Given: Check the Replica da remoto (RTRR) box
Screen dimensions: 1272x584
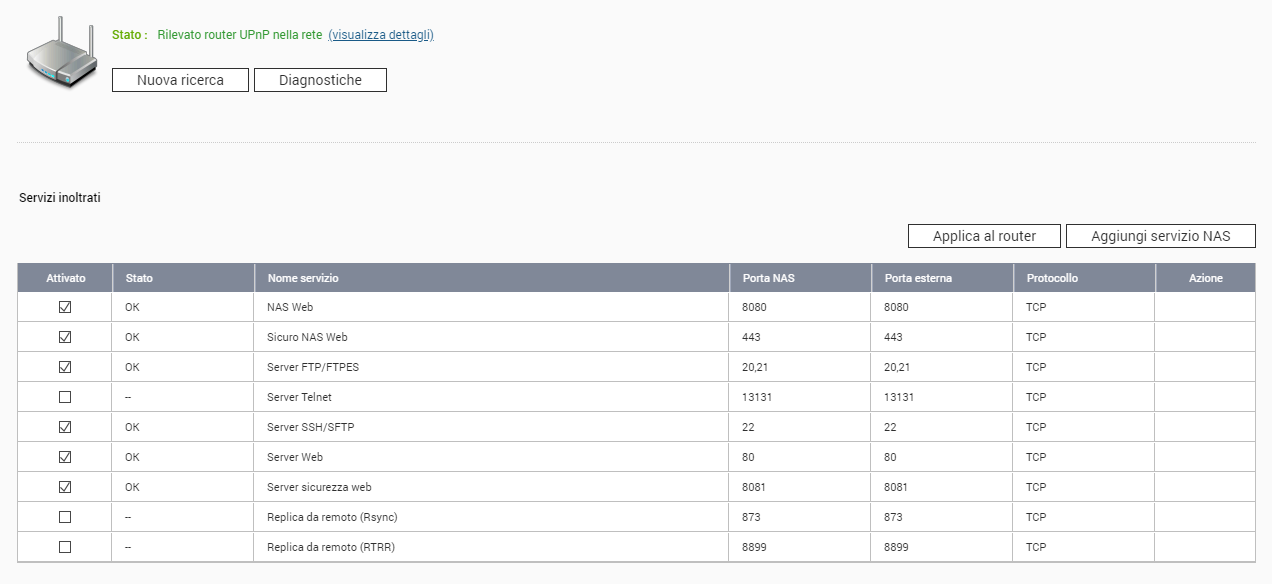Looking at the screenshot, I should [65, 547].
